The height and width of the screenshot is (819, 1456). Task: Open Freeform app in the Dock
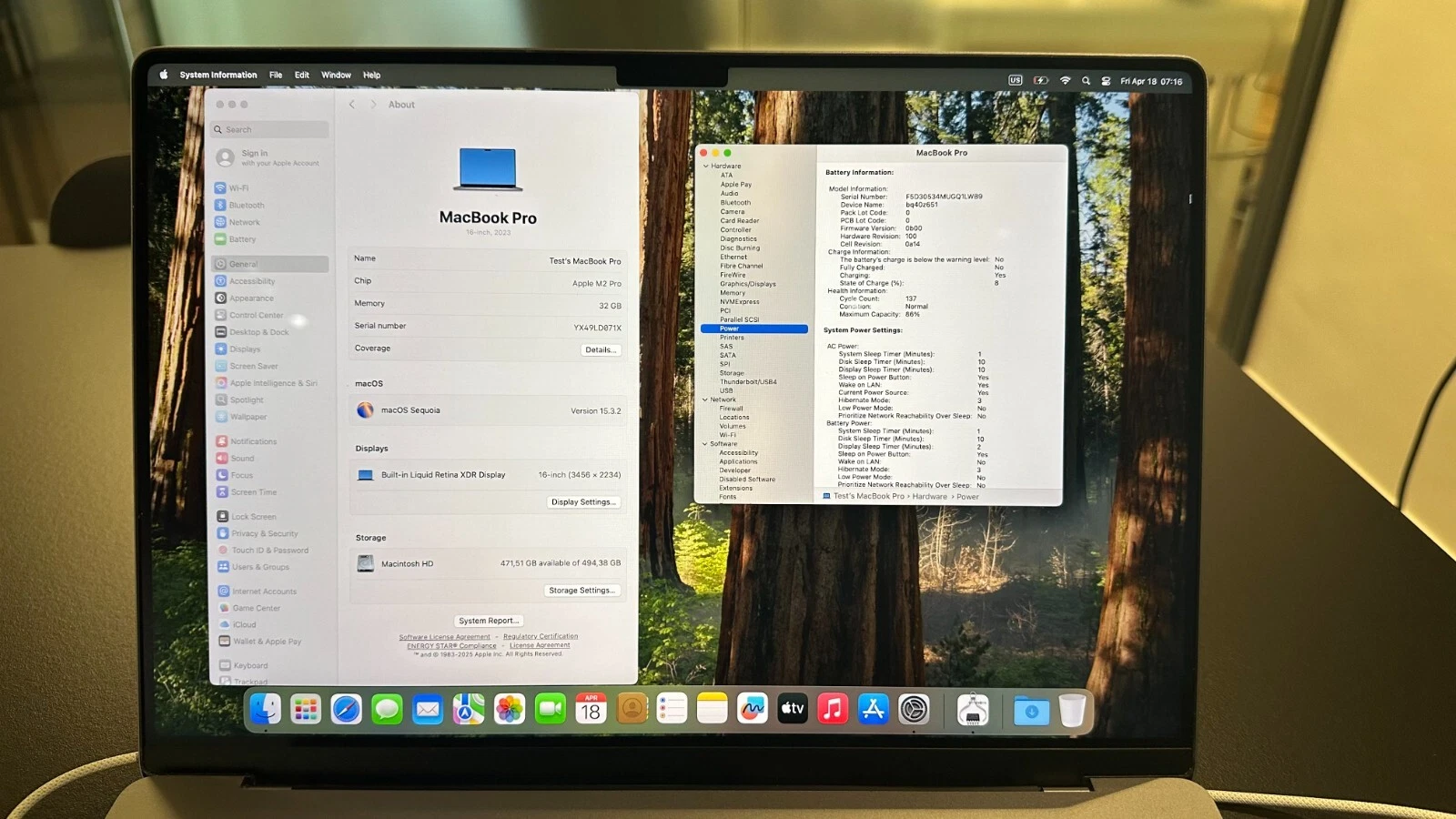753,709
